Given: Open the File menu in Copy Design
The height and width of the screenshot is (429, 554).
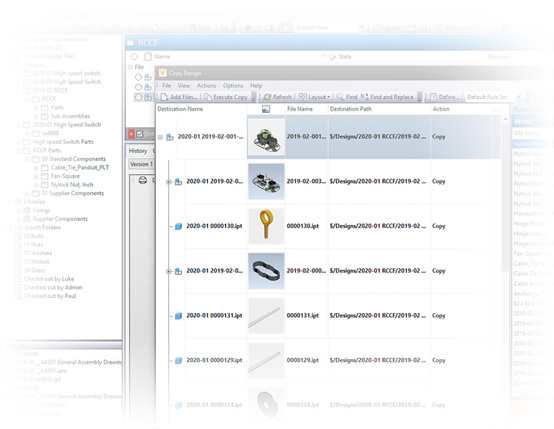Looking at the screenshot, I should point(166,86).
